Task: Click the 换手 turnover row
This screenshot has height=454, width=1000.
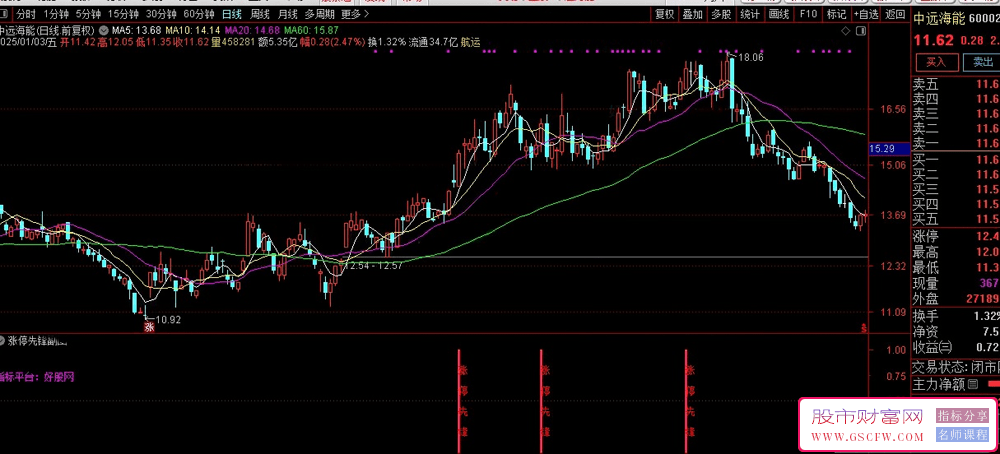Action: pos(955,316)
